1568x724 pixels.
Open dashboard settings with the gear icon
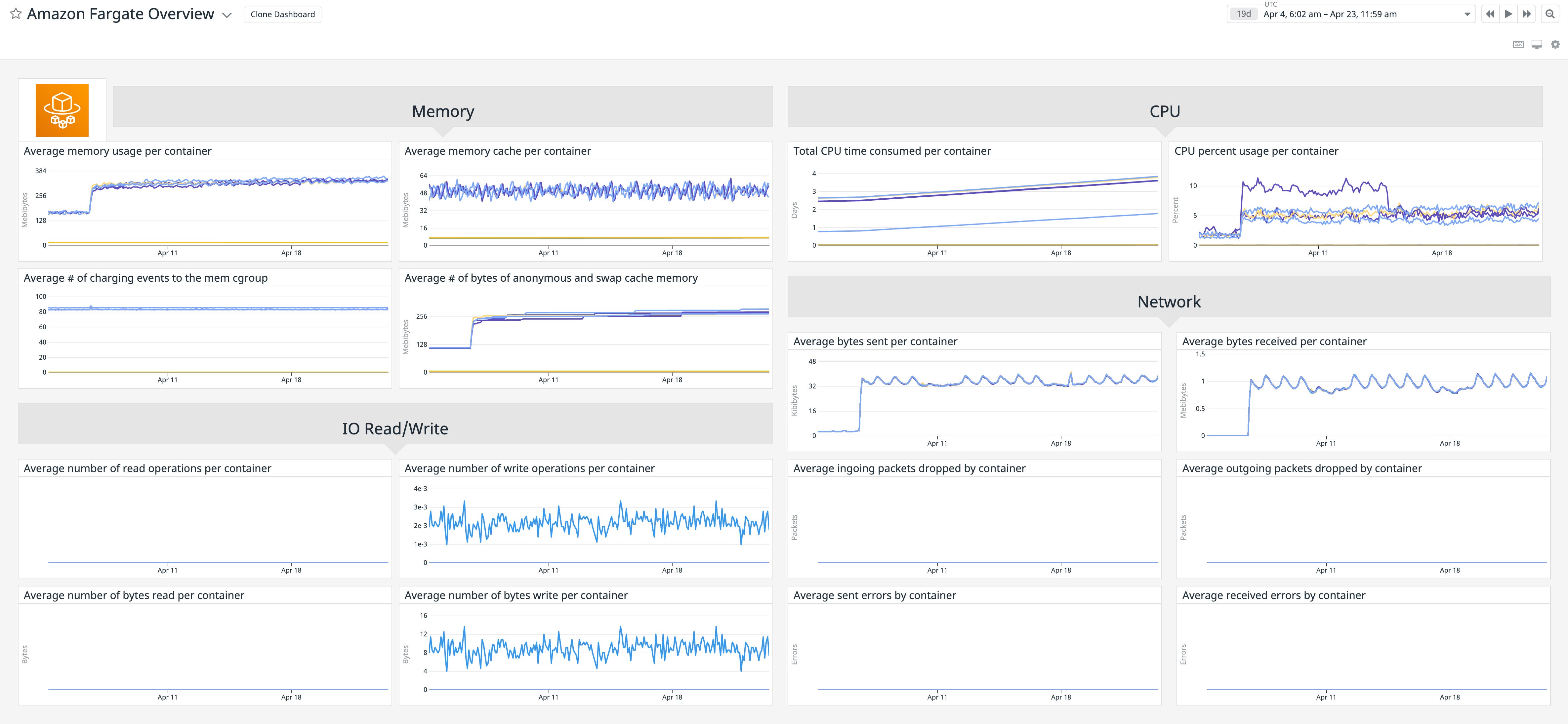click(1554, 44)
